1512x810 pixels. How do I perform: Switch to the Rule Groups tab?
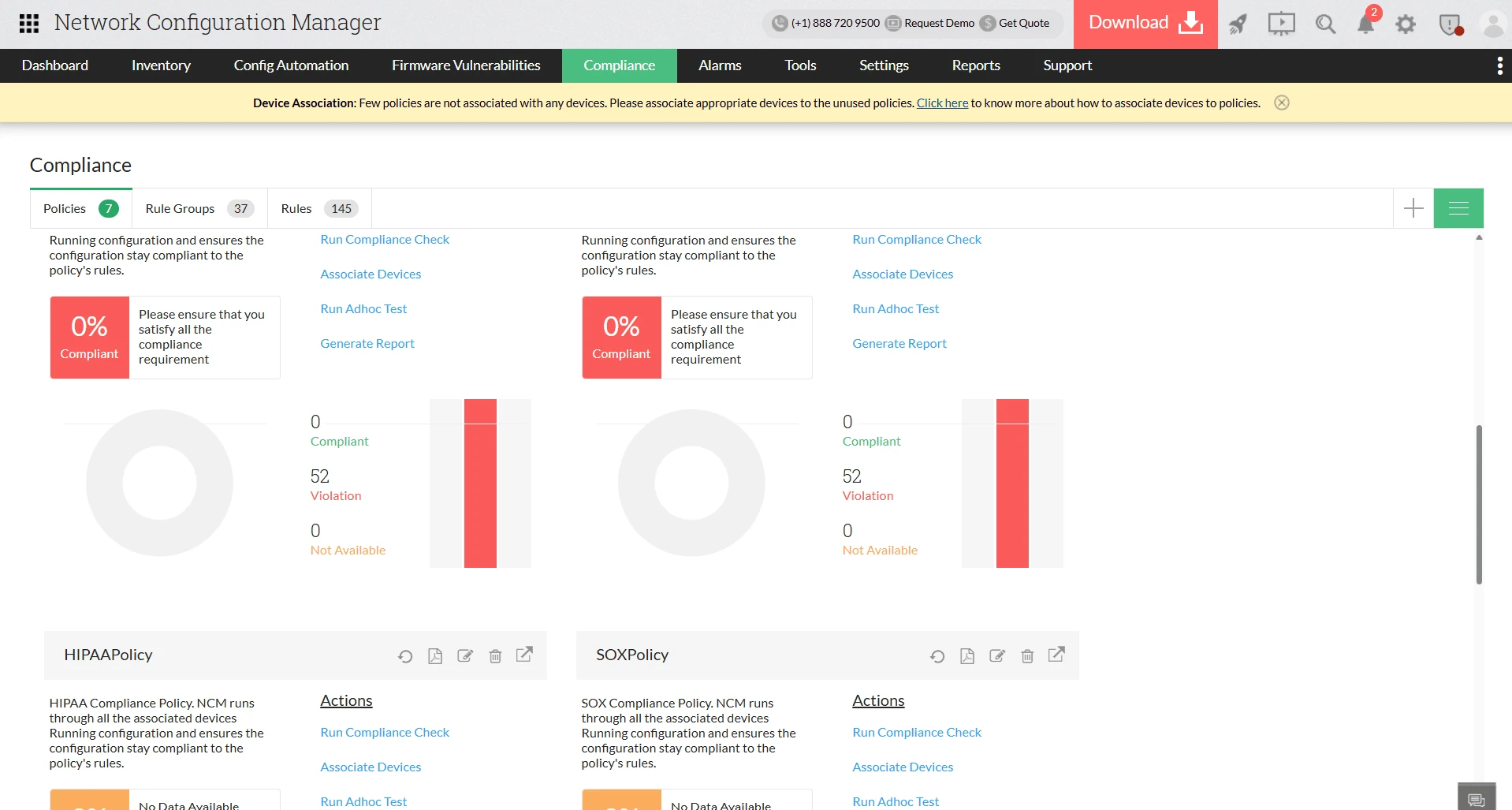pyautogui.click(x=180, y=208)
